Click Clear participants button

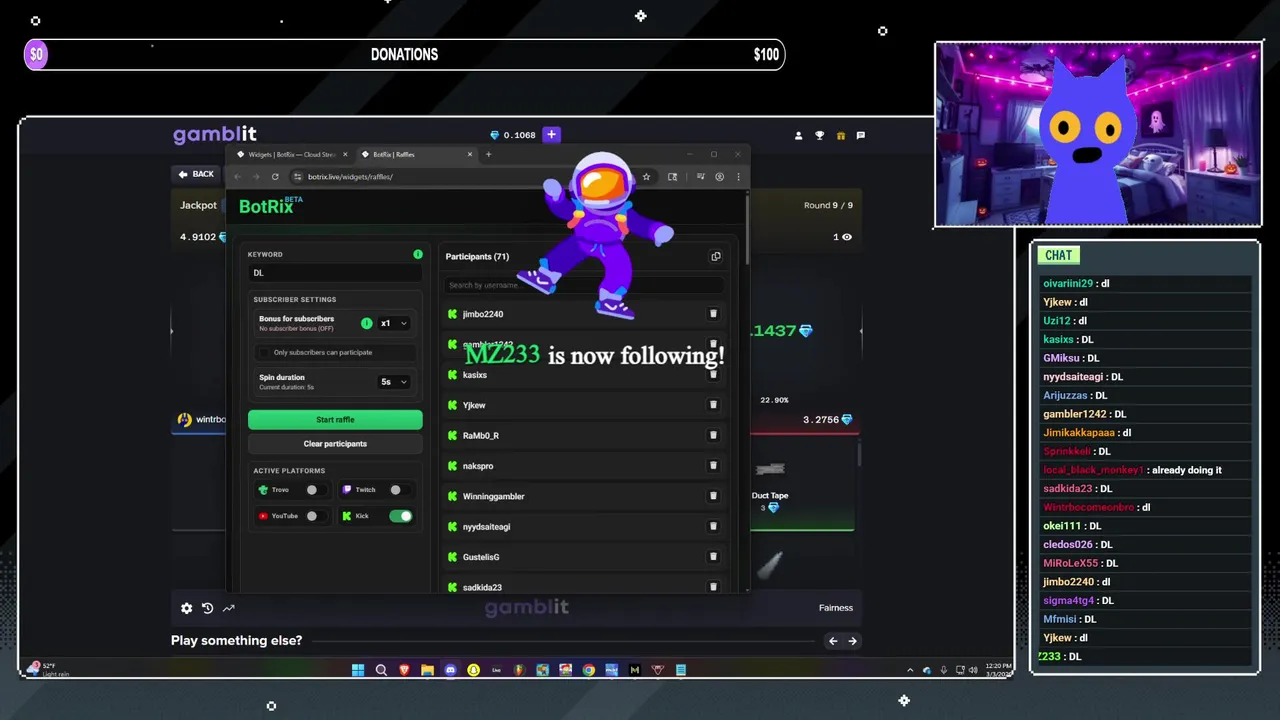click(x=335, y=444)
